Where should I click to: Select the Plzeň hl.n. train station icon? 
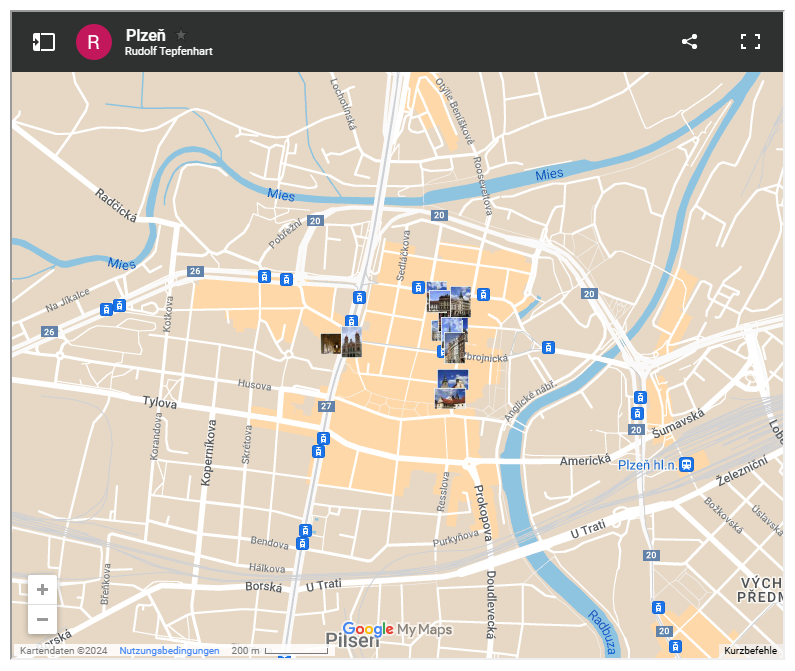(686, 464)
